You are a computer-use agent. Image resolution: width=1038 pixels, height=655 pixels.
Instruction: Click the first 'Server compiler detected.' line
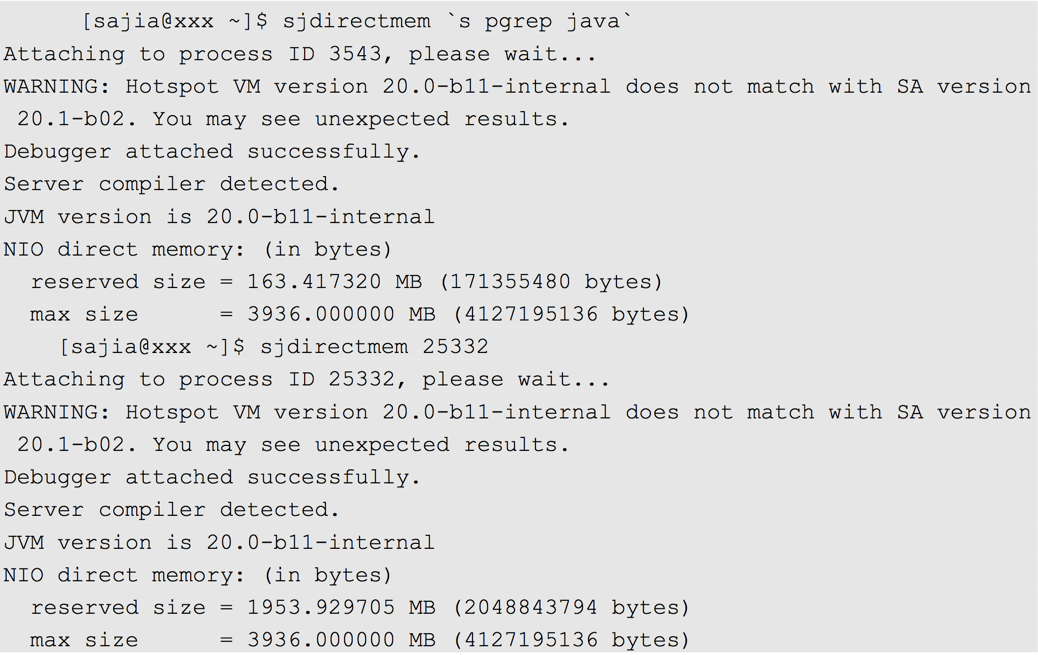pos(172,184)
